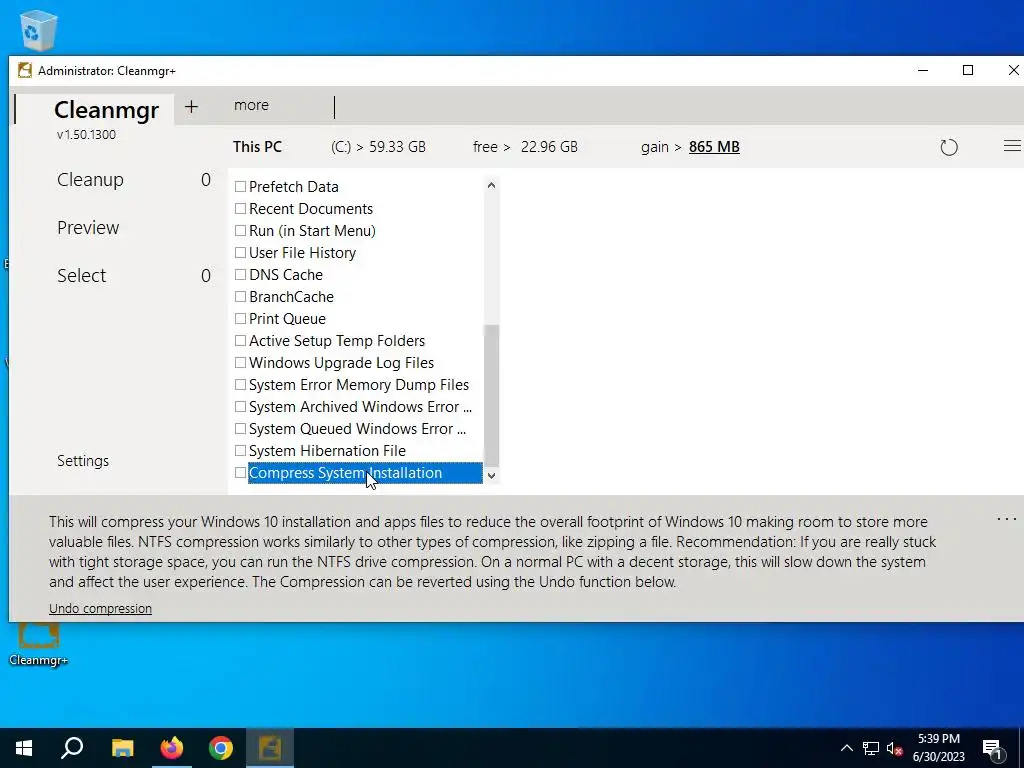Screen dimensions: 1024x768
Task: Click the This PC label
Action: [257, 147]
